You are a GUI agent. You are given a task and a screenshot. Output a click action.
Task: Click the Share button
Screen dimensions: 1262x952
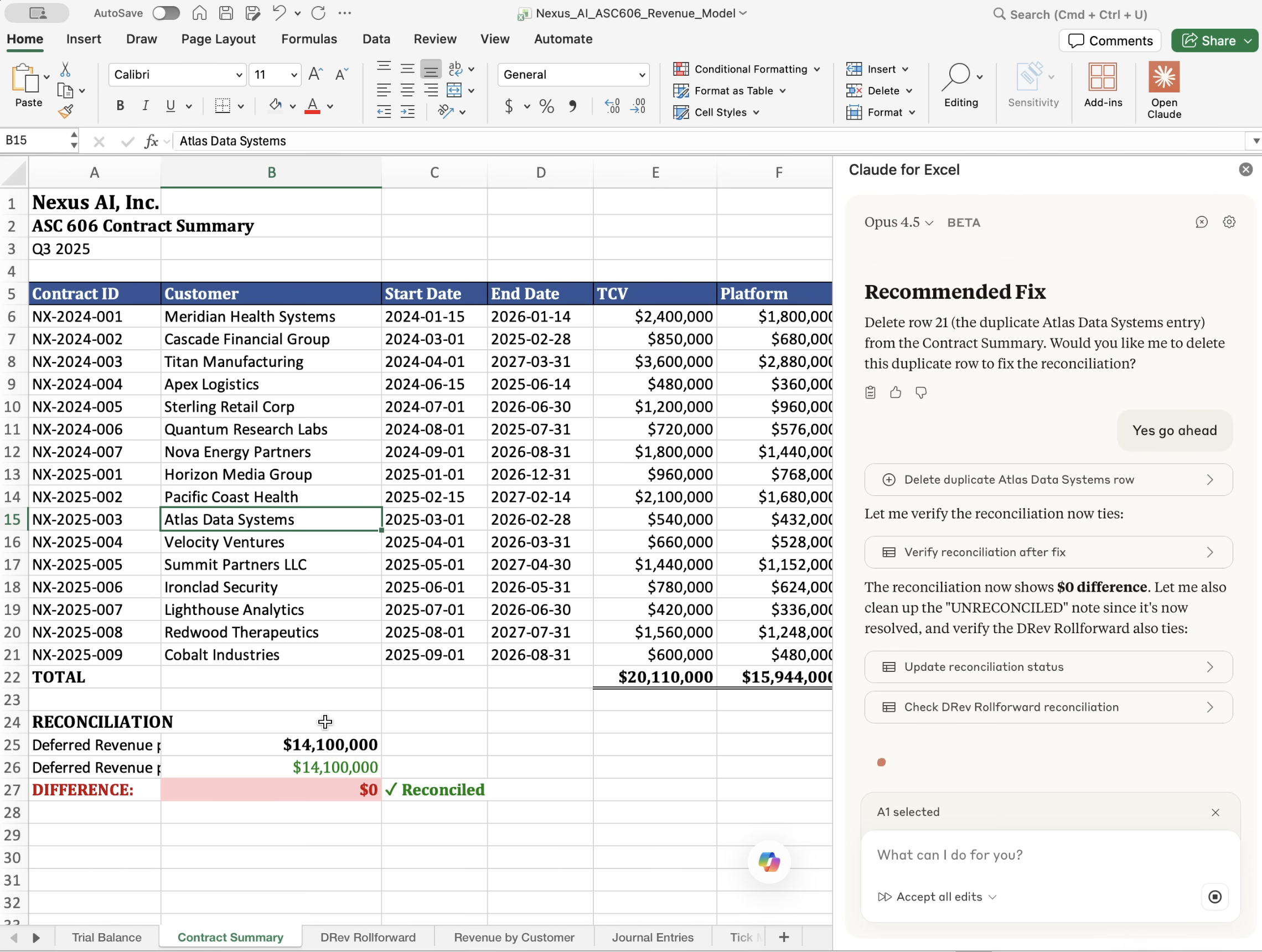pyautogui.click(x=1214, y=40)
